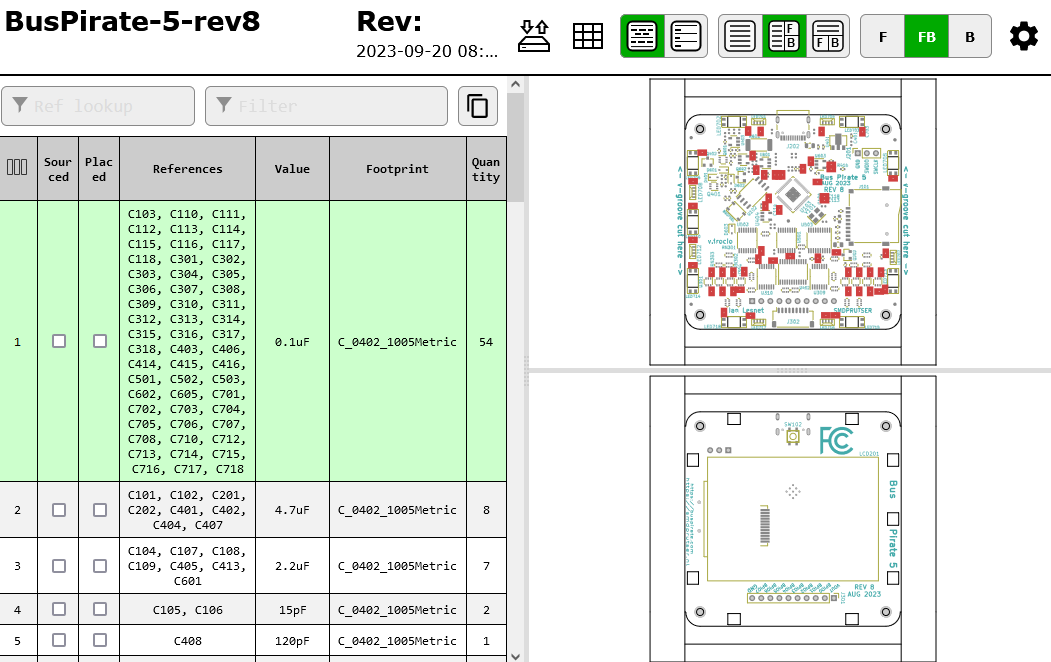Viewport: 1051px width, 662px height.
Task: Select BOM top, canvas bottom layout
Action: point(828,36)
